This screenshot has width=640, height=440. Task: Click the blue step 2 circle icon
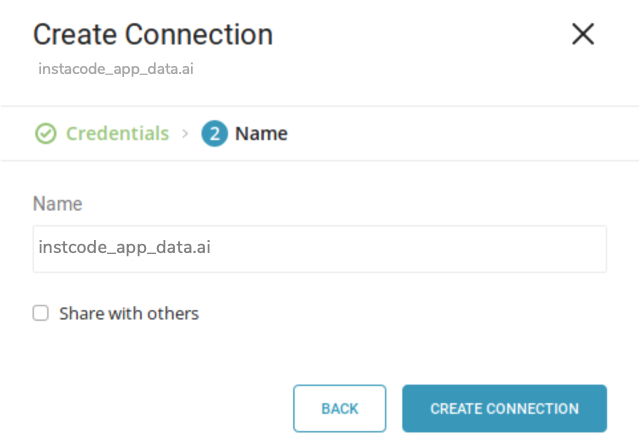tap(214, 133)
